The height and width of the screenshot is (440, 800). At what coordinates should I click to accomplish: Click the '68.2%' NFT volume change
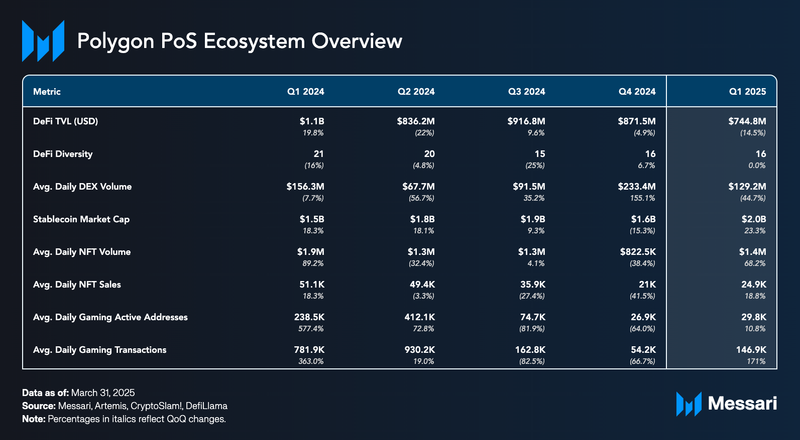pos(756,263)
